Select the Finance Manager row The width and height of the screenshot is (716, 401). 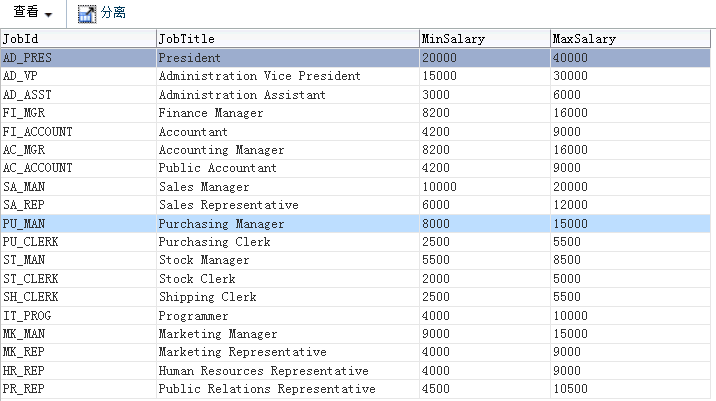(x=211, y=113)
